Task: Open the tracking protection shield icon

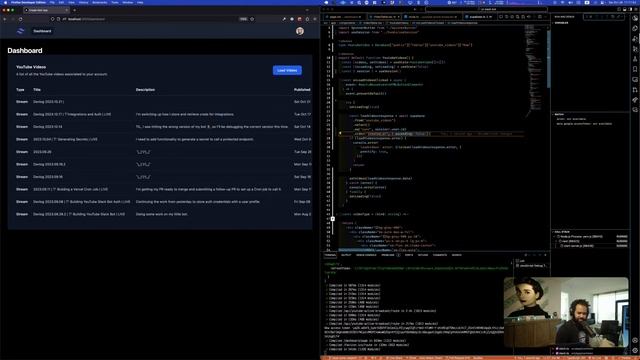Action: pos(53,19)
